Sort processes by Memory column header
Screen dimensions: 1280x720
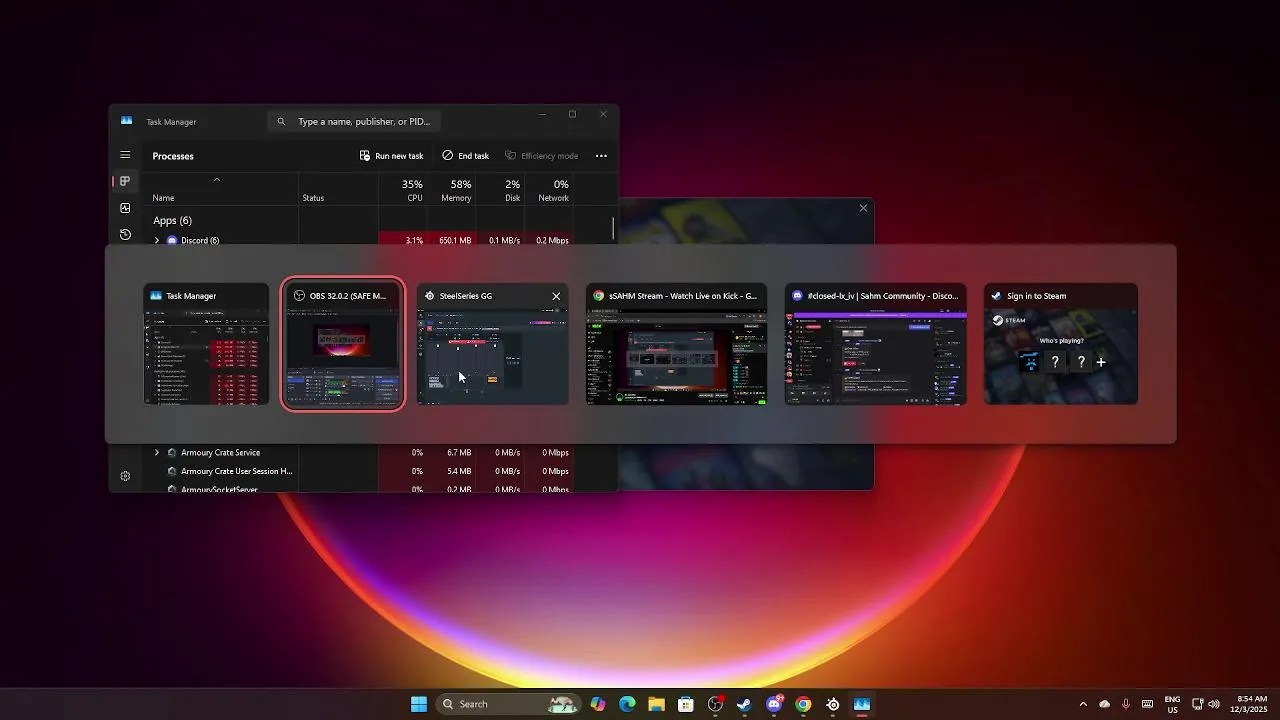(x=452, y=189)
